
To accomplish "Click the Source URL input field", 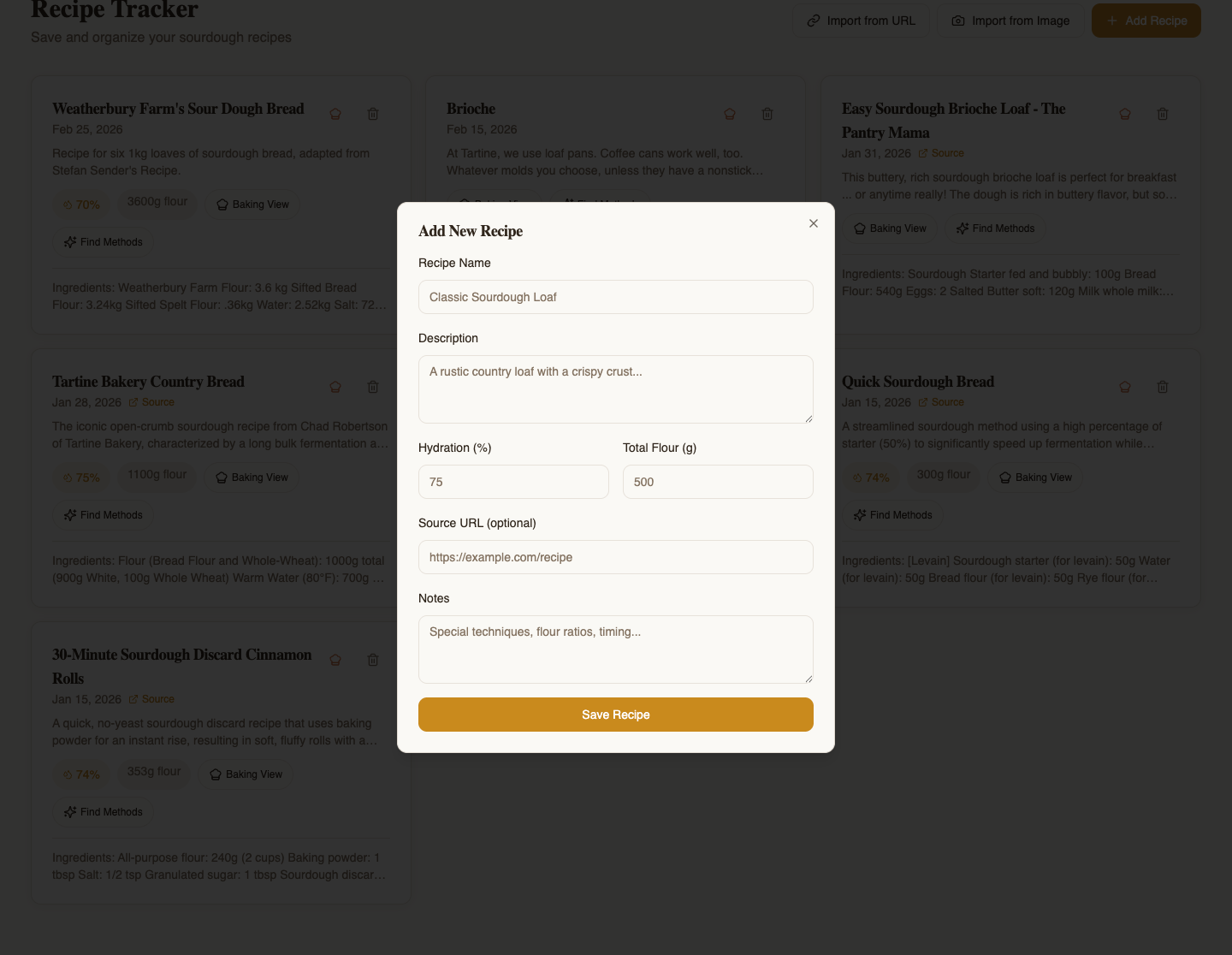I will point(616,557).
